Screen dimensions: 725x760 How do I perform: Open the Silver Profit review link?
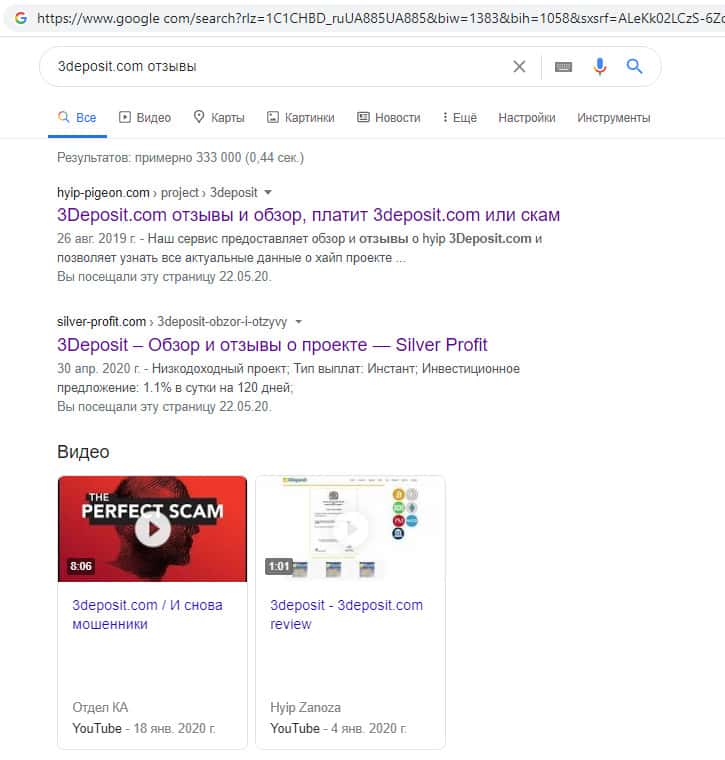coord(272,345)
